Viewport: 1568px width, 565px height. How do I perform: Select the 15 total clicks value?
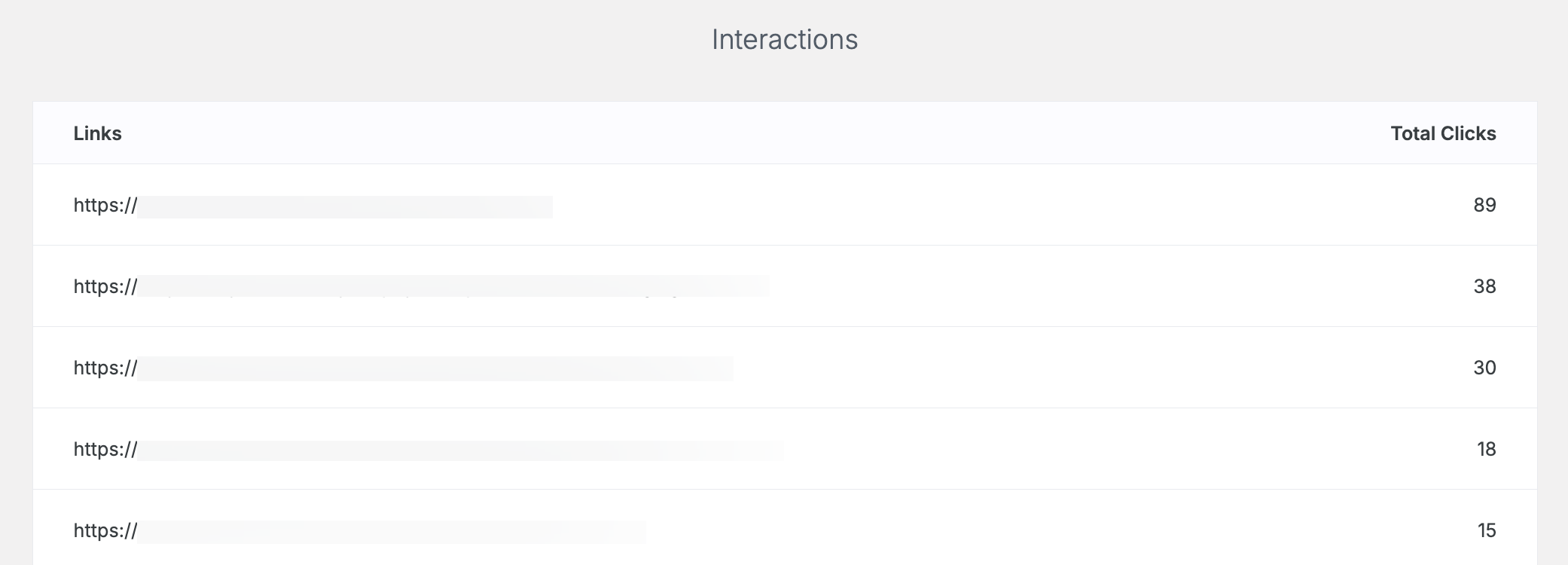(x=1486, y=530)
